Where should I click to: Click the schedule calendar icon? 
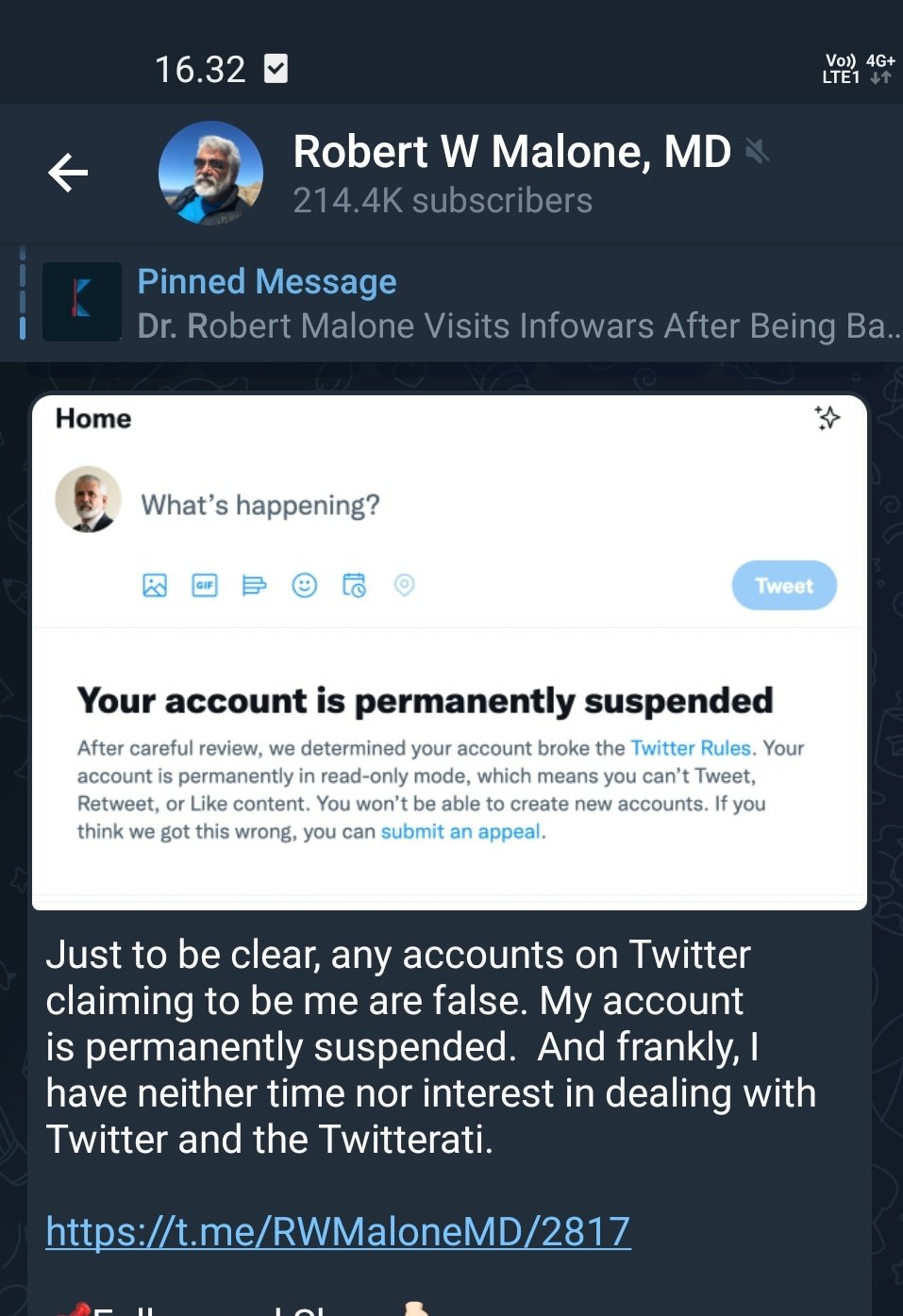pyautogui.click(x=354, y=586)
